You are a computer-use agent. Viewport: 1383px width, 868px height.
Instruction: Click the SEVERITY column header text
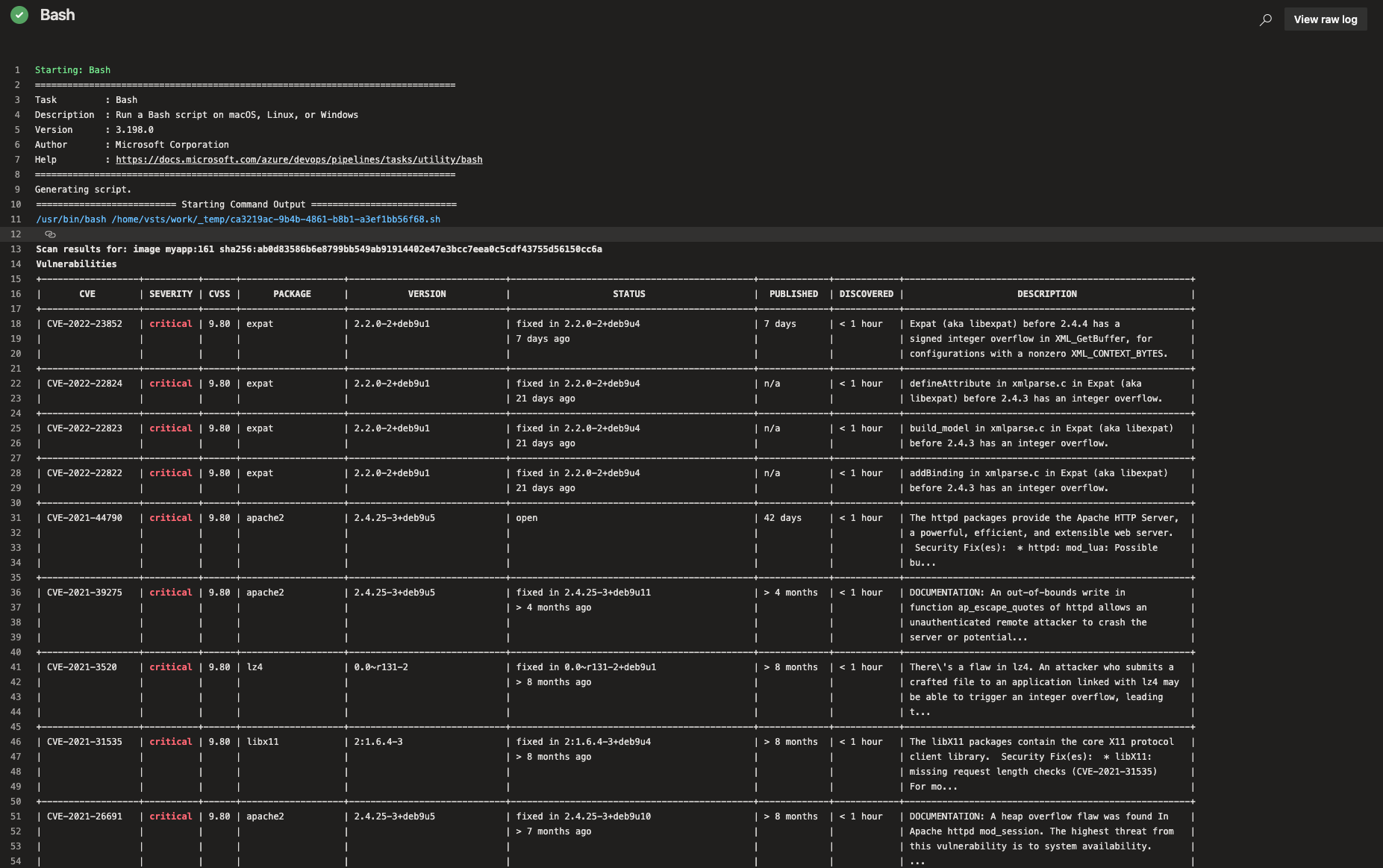click(x=170, y=294)
